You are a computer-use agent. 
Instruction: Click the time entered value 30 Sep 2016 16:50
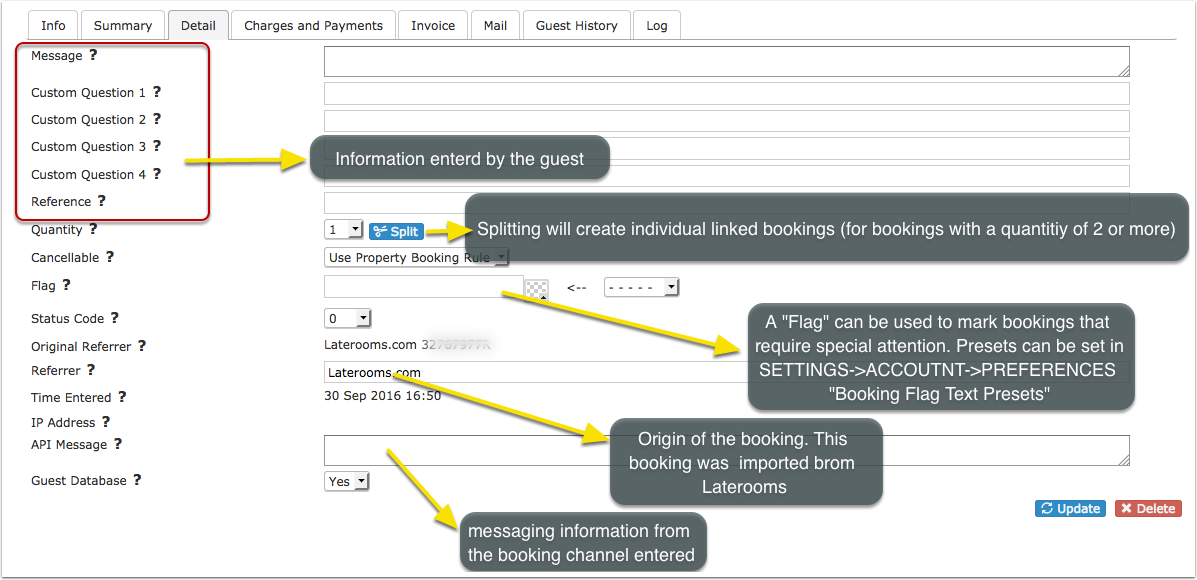pyautogui.click(x=382, y=396)
